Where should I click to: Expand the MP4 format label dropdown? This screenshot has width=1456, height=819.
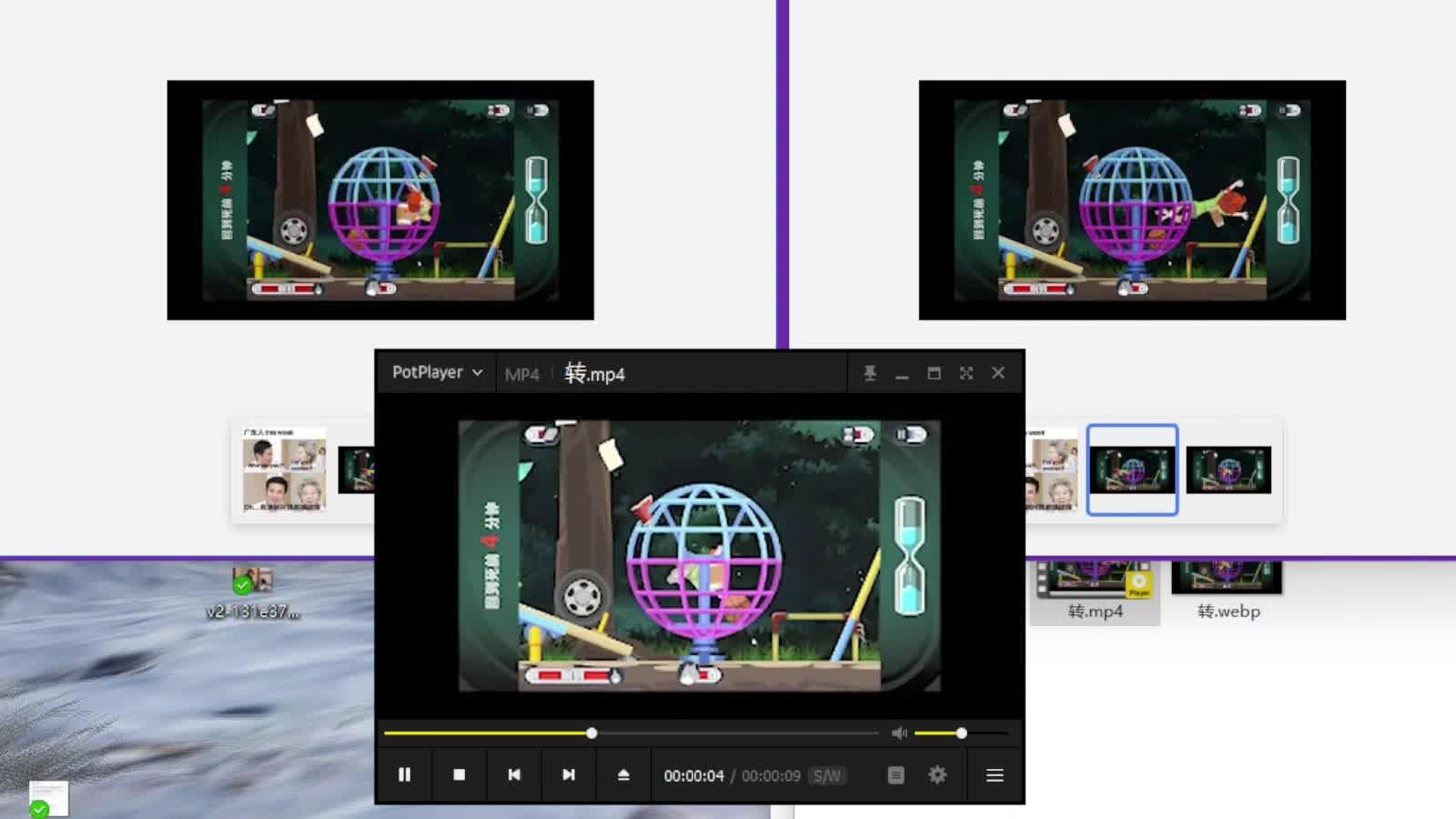[x=523, y=373]
